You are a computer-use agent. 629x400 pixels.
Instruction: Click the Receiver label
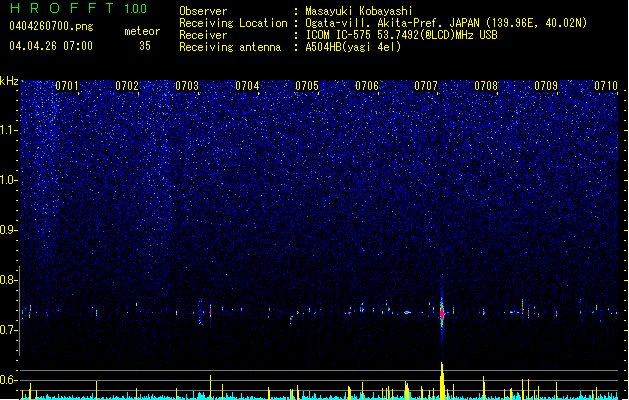pyautogui.click(x=203, y=35)
